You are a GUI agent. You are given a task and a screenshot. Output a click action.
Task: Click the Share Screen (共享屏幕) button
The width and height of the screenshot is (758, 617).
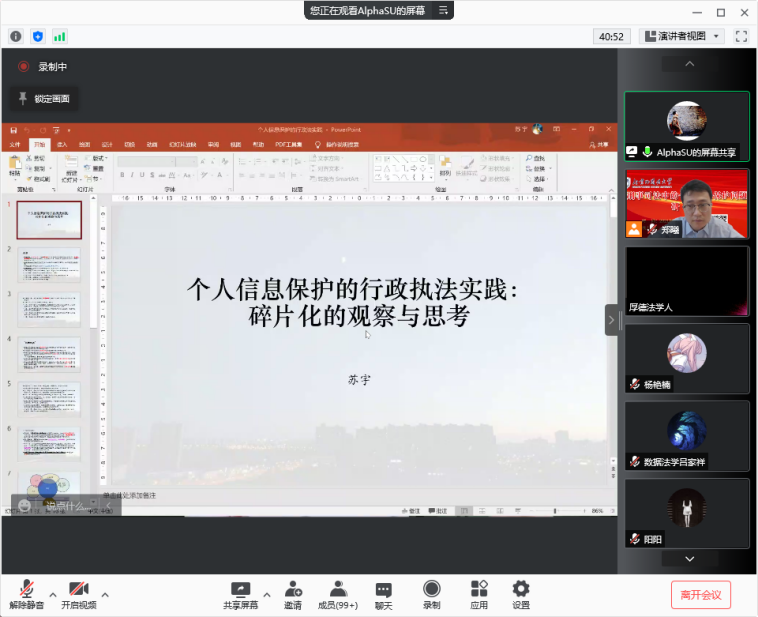pos(240,595)
